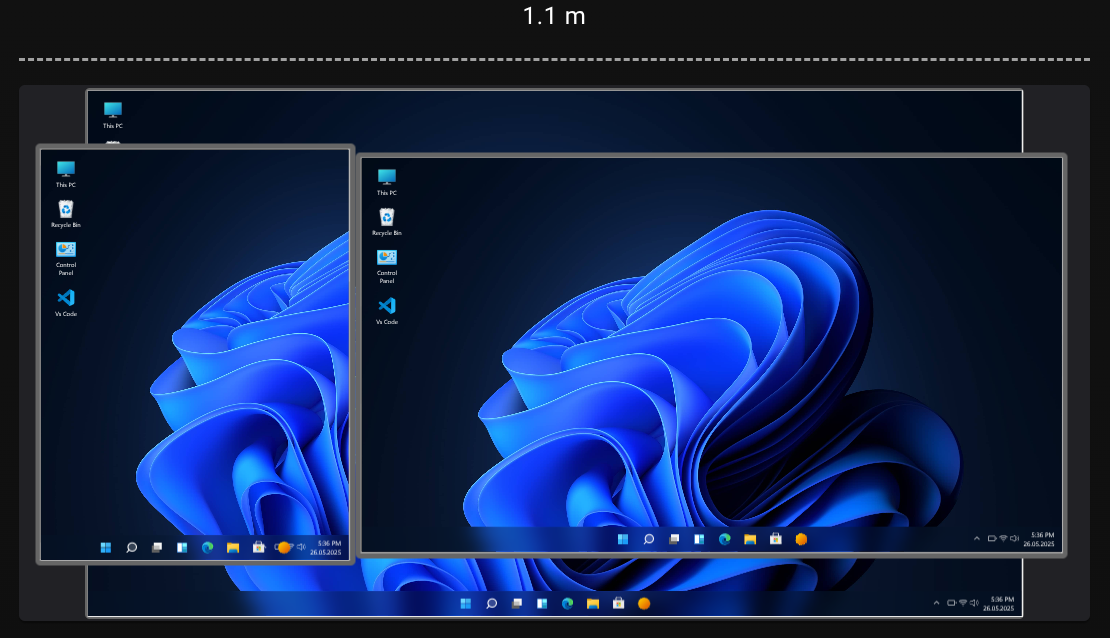Open Task View on rear ultrawide screen taskbar
The width and height of the screenshot is (1110, 638).
point(517,603)
